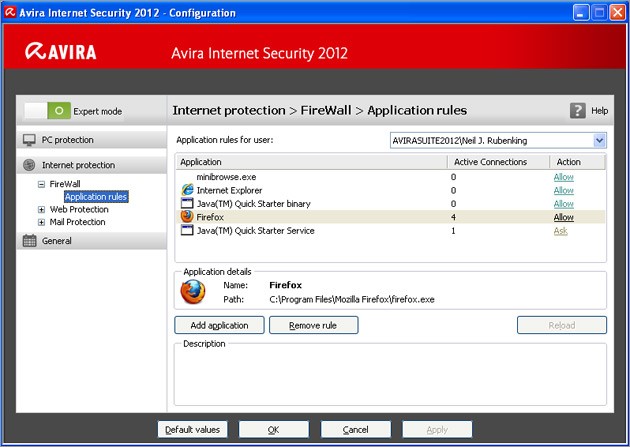Select the Java(TM) Quick Starter Service row text
Viewport: 630px width, 447px height.
click(255, 231)
